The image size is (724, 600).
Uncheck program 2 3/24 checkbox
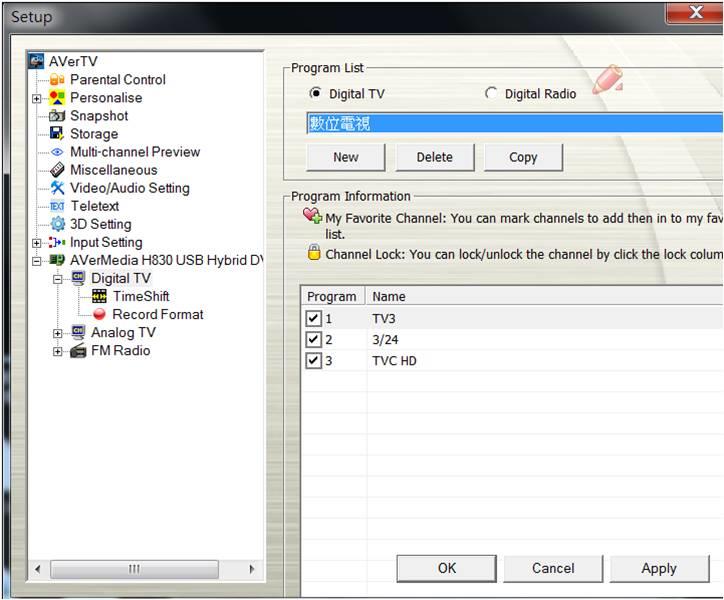314,339
